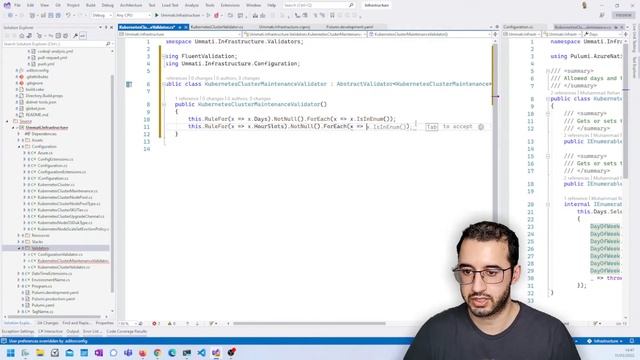
Task: Click the search magnifier in Solution Explorer
Action: [108, 44]
